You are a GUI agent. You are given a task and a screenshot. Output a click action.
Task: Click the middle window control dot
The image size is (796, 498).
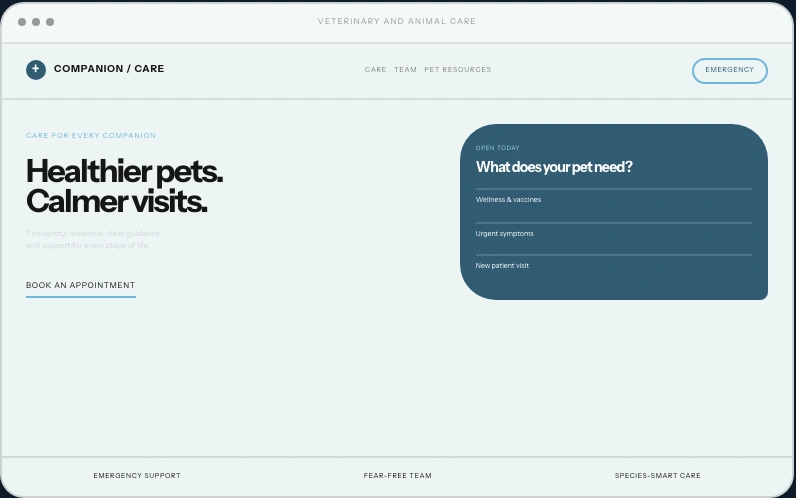(x=36, y=22)
